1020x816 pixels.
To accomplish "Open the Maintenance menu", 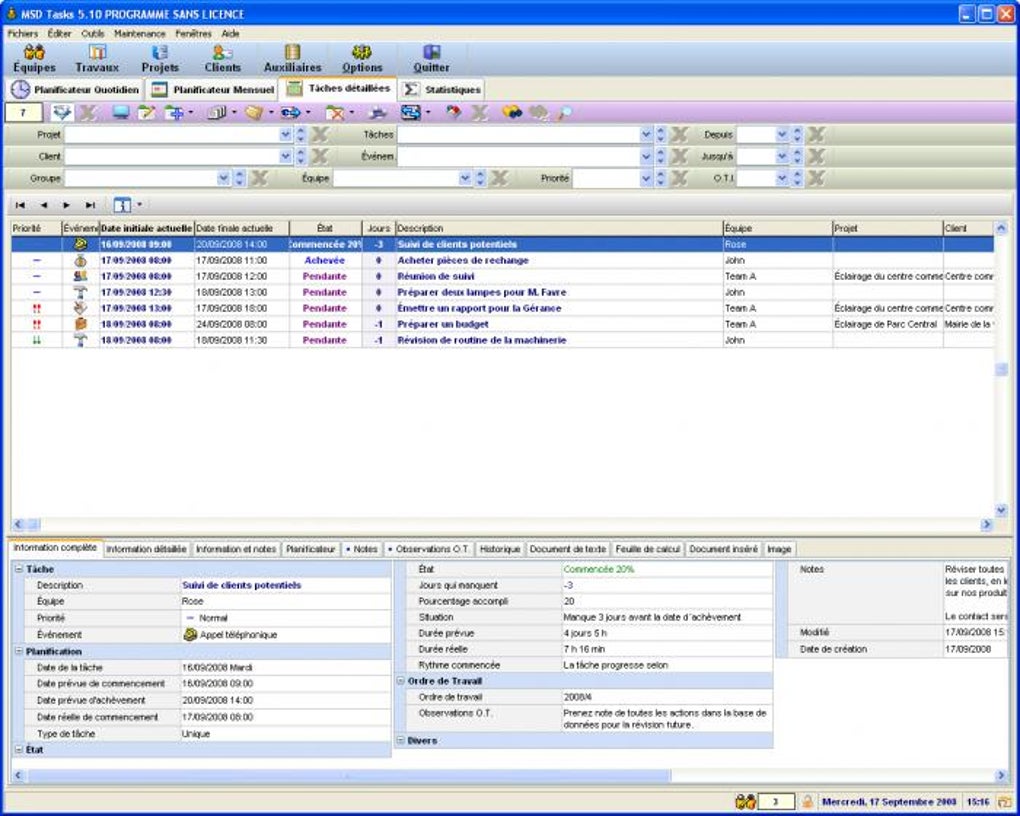I will tap(139, 33).
